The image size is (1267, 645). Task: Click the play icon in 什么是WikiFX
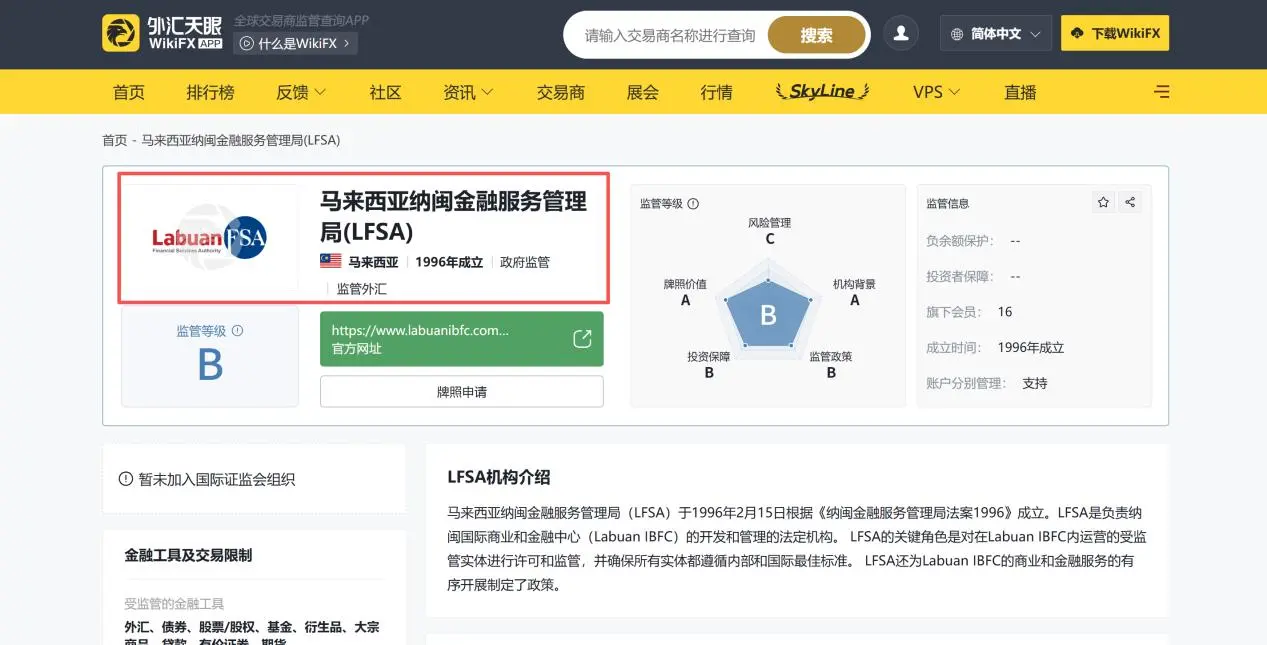coord(246,43)
